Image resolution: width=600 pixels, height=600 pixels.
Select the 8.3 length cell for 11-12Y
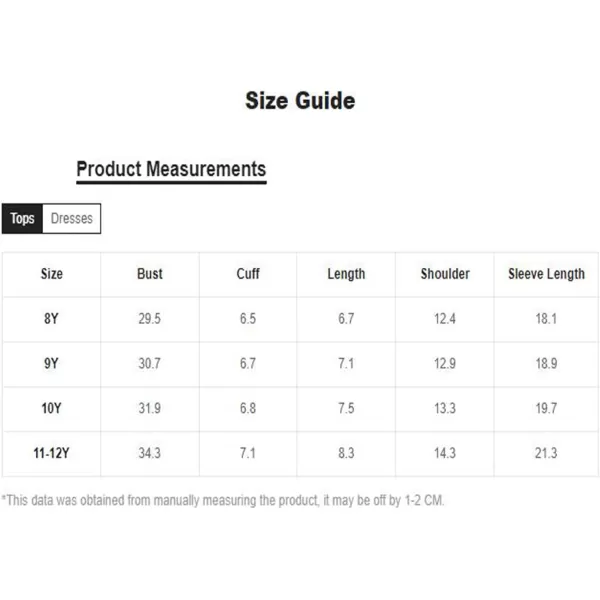[x=346, y=454]
